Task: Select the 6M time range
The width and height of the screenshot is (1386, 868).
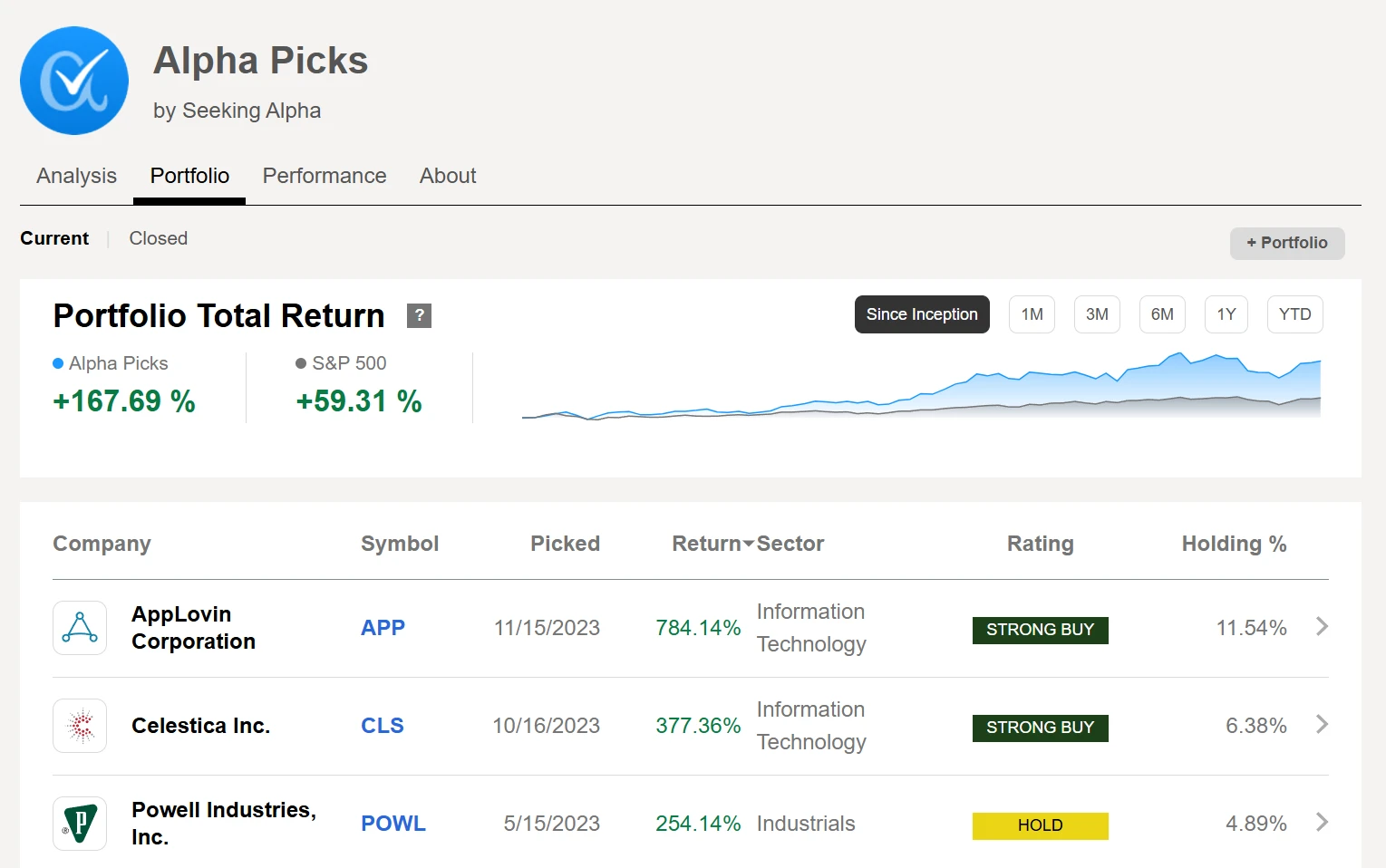Action: [x=1162, y=314]
